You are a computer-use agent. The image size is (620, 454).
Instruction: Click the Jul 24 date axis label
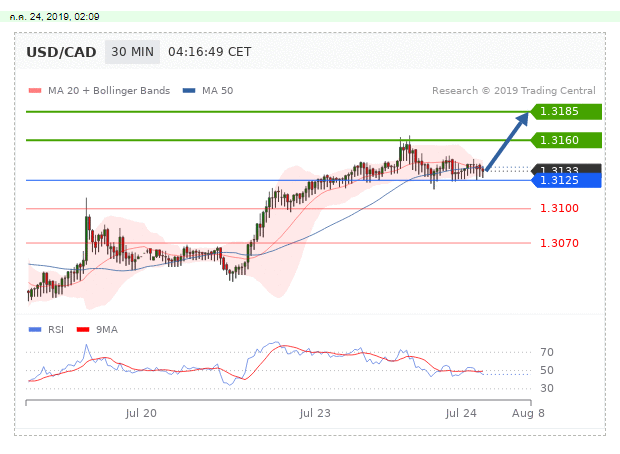461,413
